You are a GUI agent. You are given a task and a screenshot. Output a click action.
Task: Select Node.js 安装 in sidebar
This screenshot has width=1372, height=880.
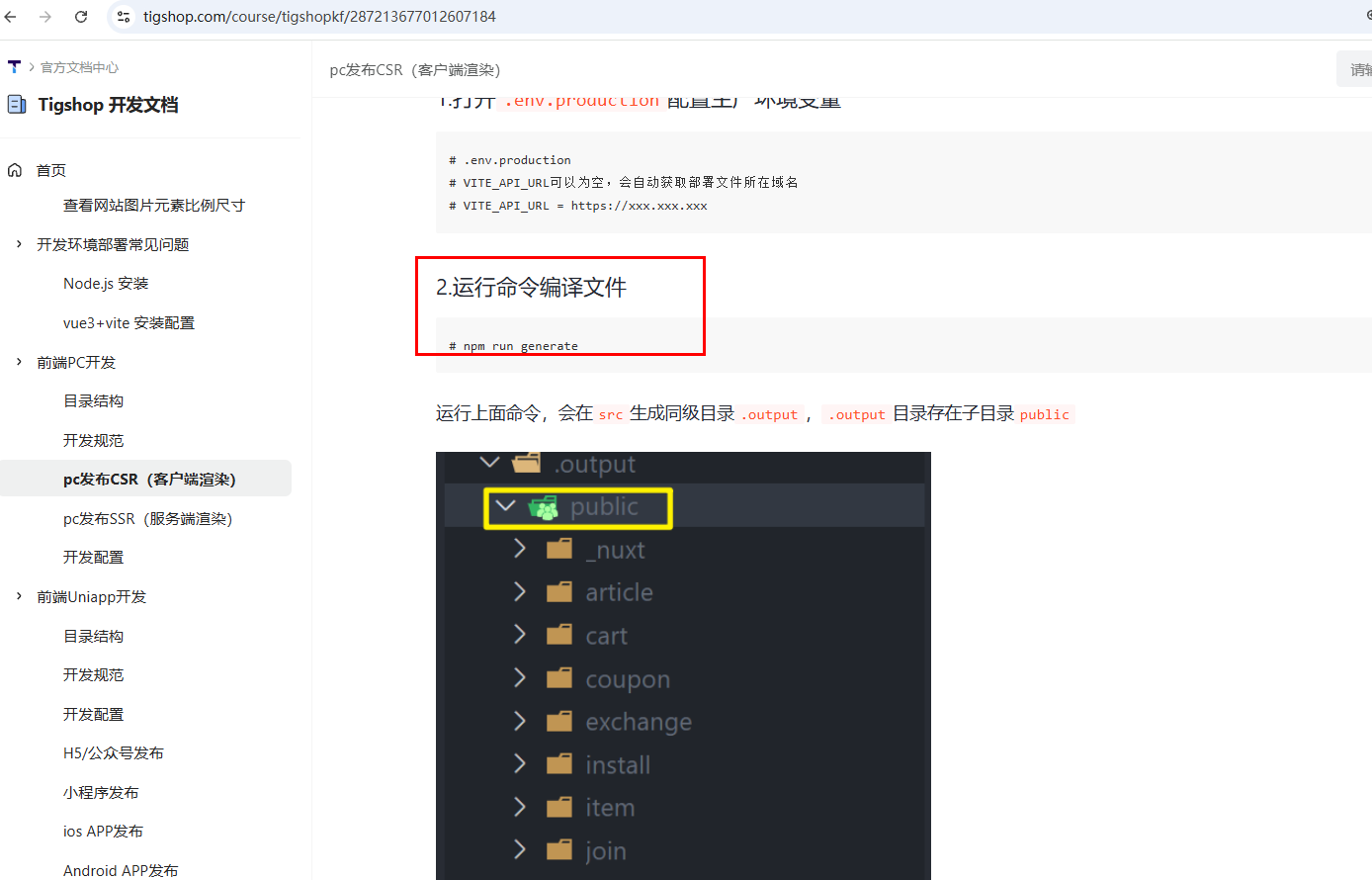click(106, 284)
